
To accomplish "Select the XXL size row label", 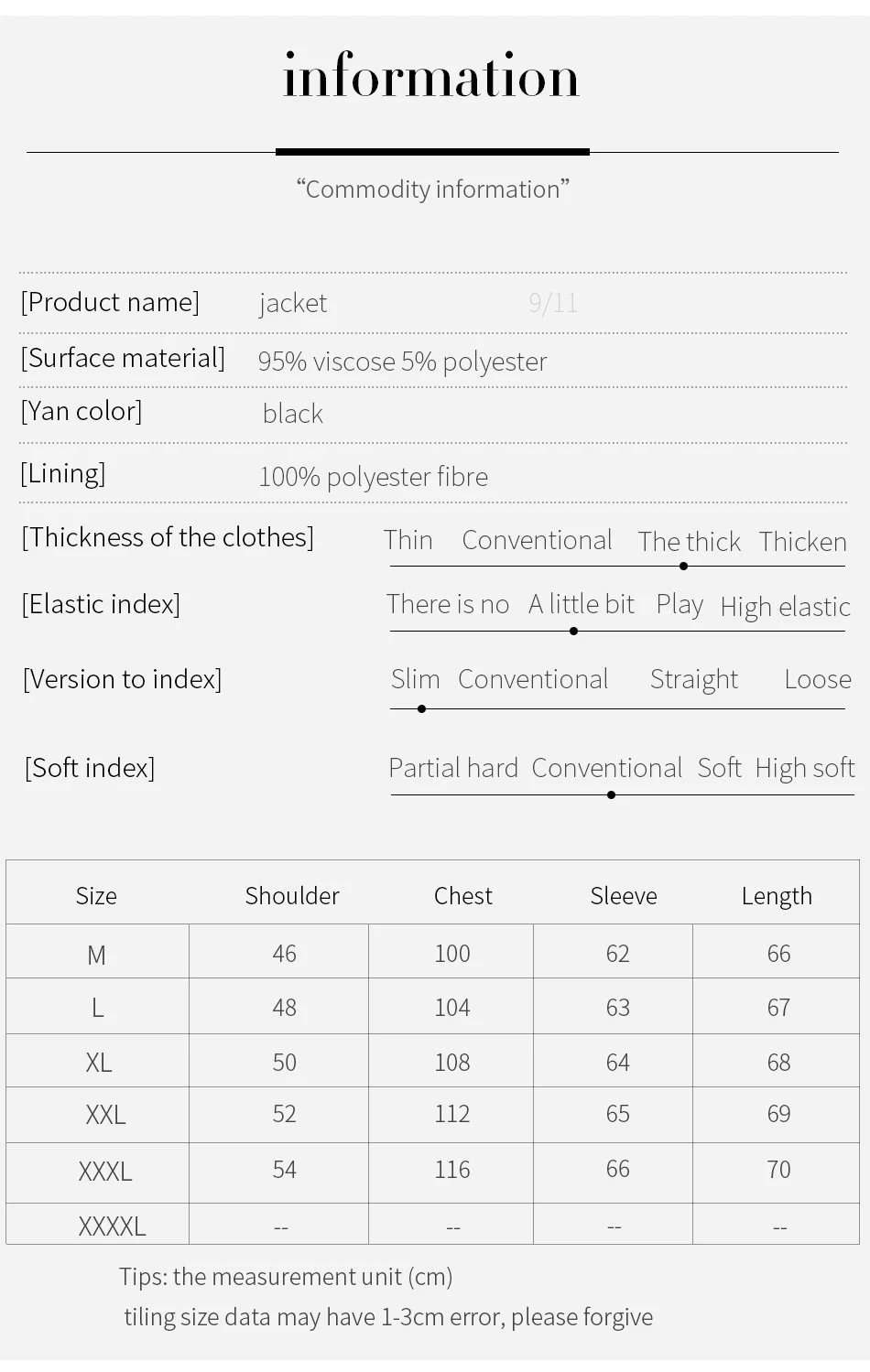I will pyautogui.click(x=105, y=1115).
